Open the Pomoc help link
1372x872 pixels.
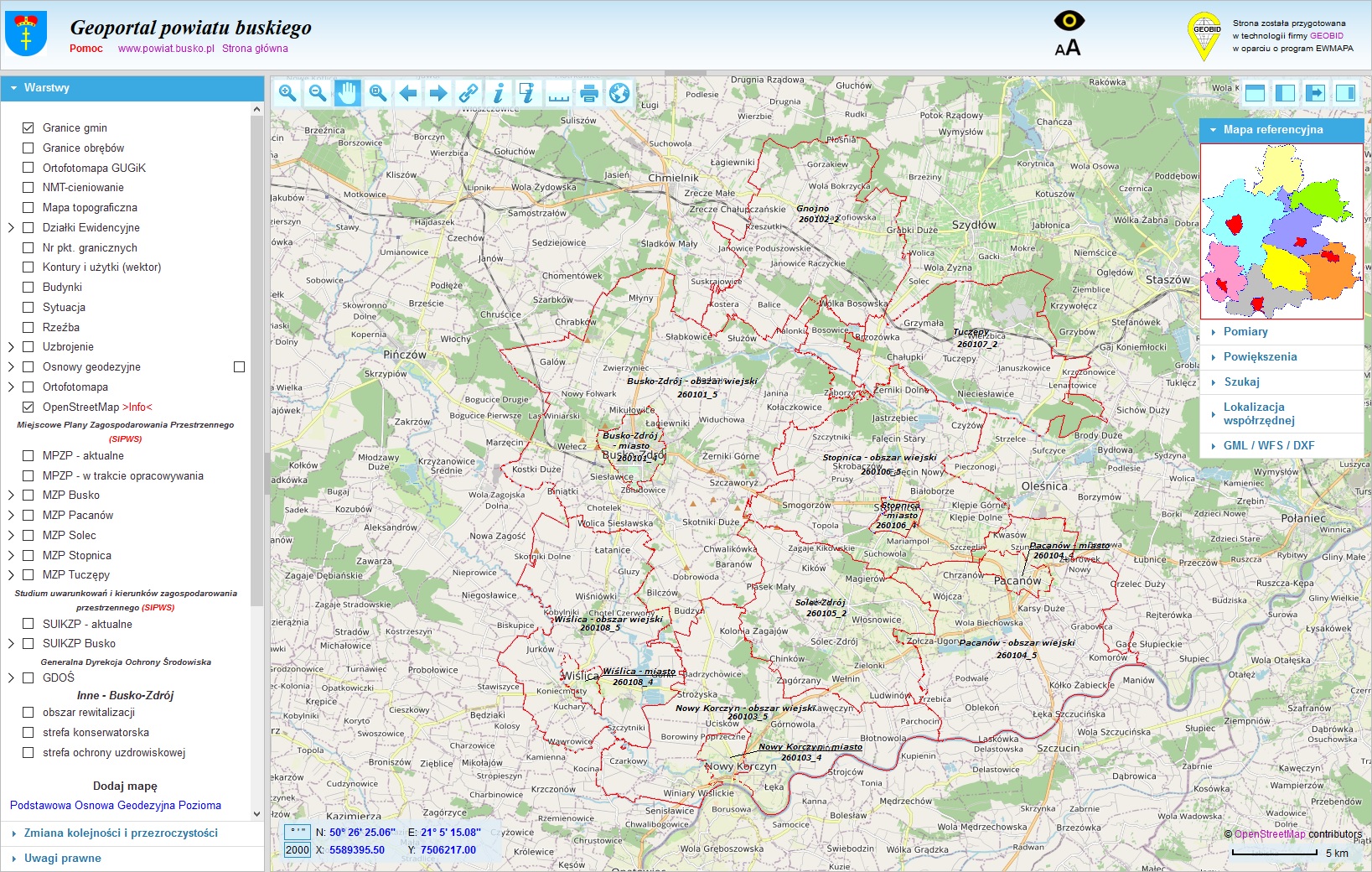point(86,49)
